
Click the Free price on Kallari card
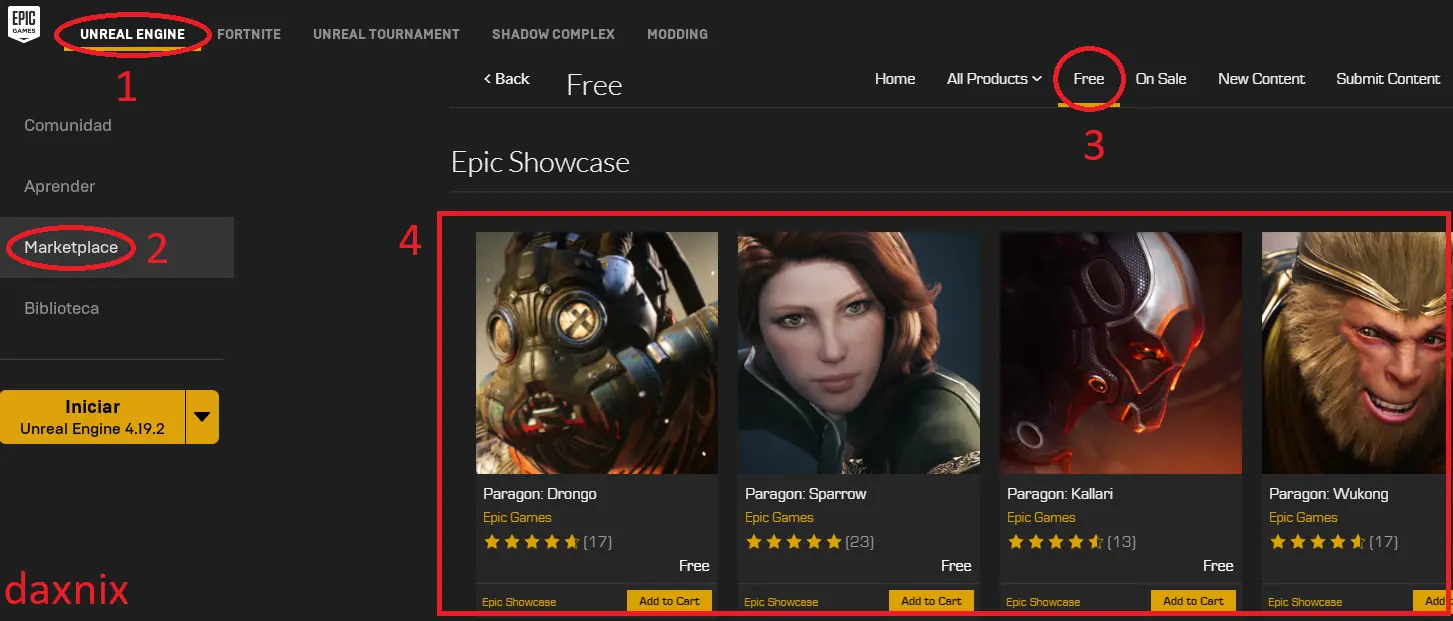[1218, 566]
